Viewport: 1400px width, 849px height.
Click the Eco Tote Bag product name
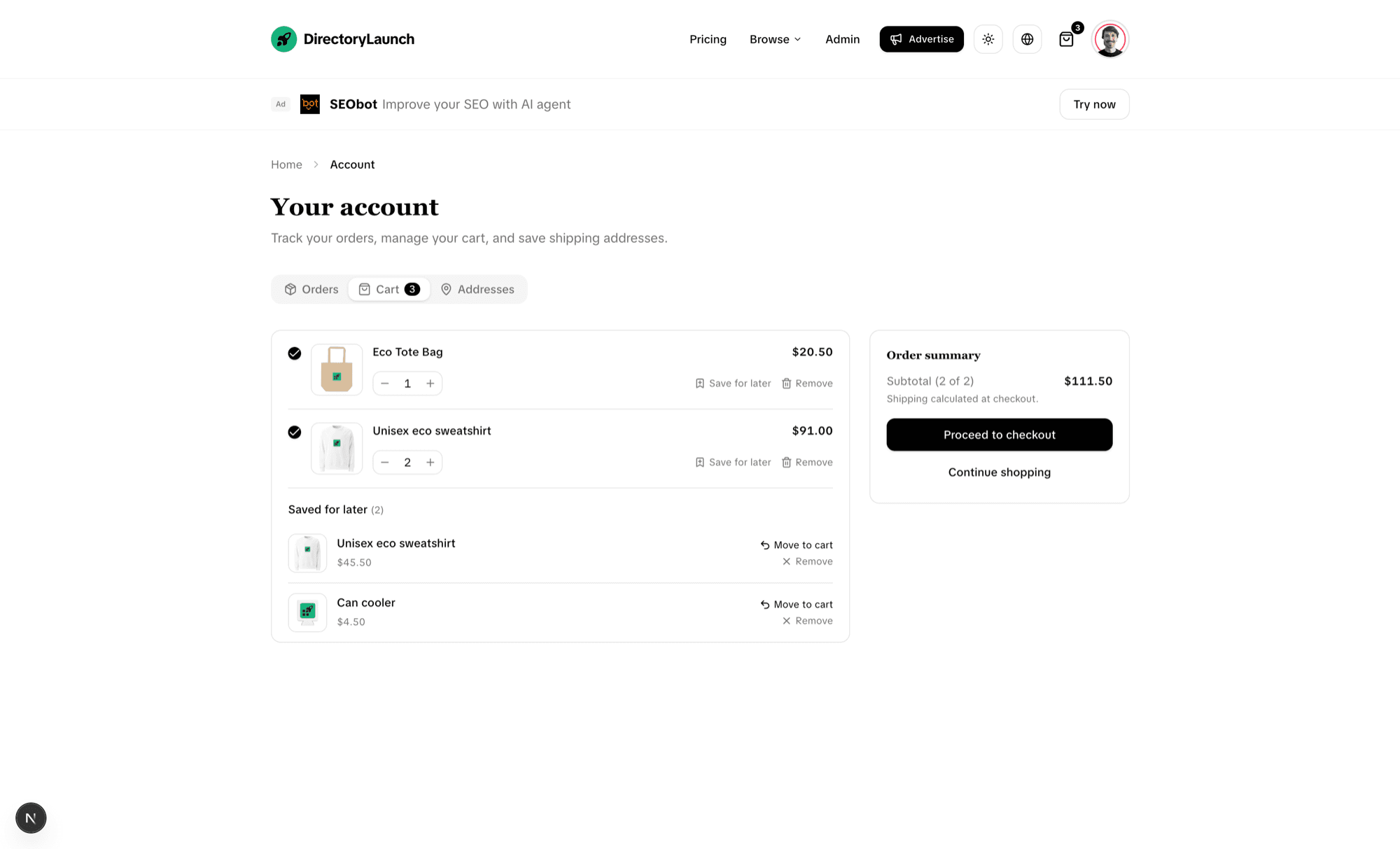pyautogui.click(x=407, y=352)
